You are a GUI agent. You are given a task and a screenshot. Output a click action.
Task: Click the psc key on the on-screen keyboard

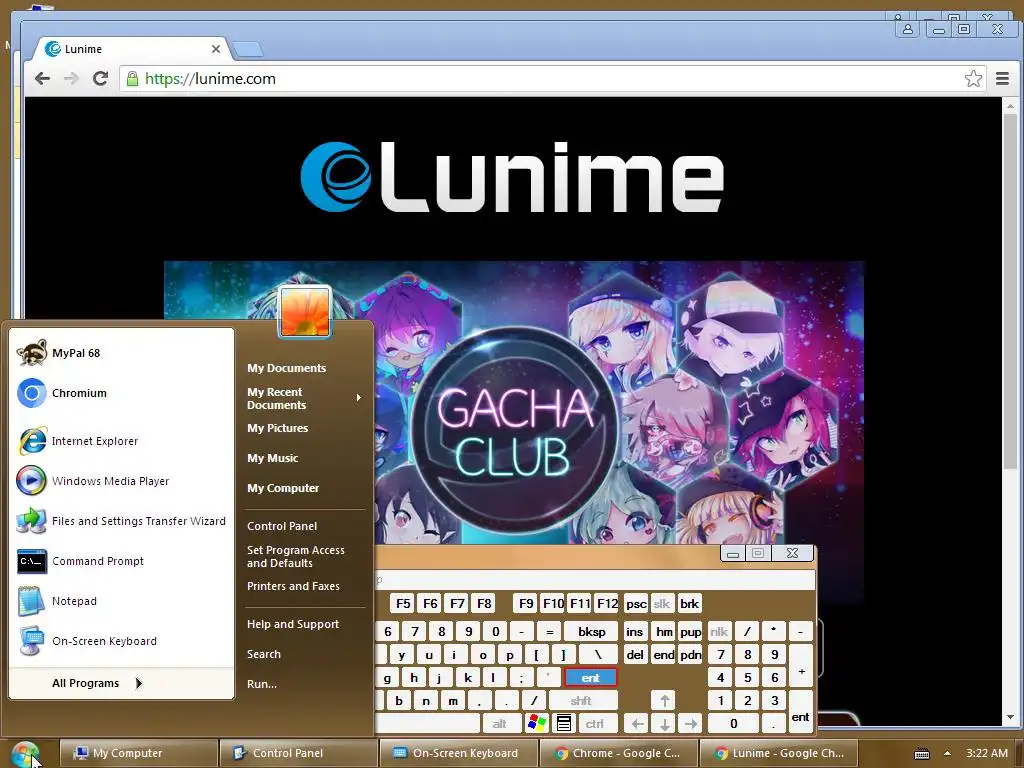point(636,604)
